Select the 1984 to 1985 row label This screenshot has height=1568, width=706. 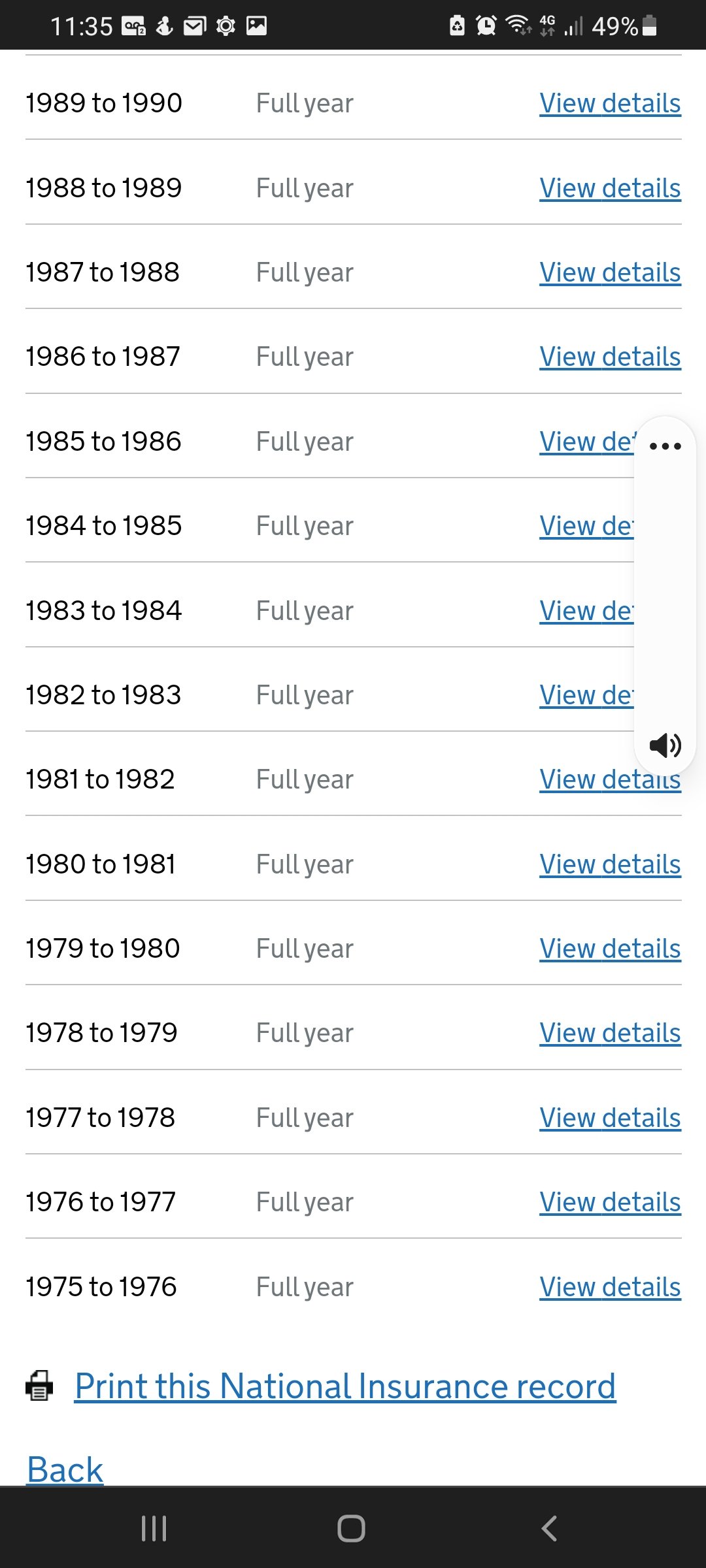click(104, 526)
